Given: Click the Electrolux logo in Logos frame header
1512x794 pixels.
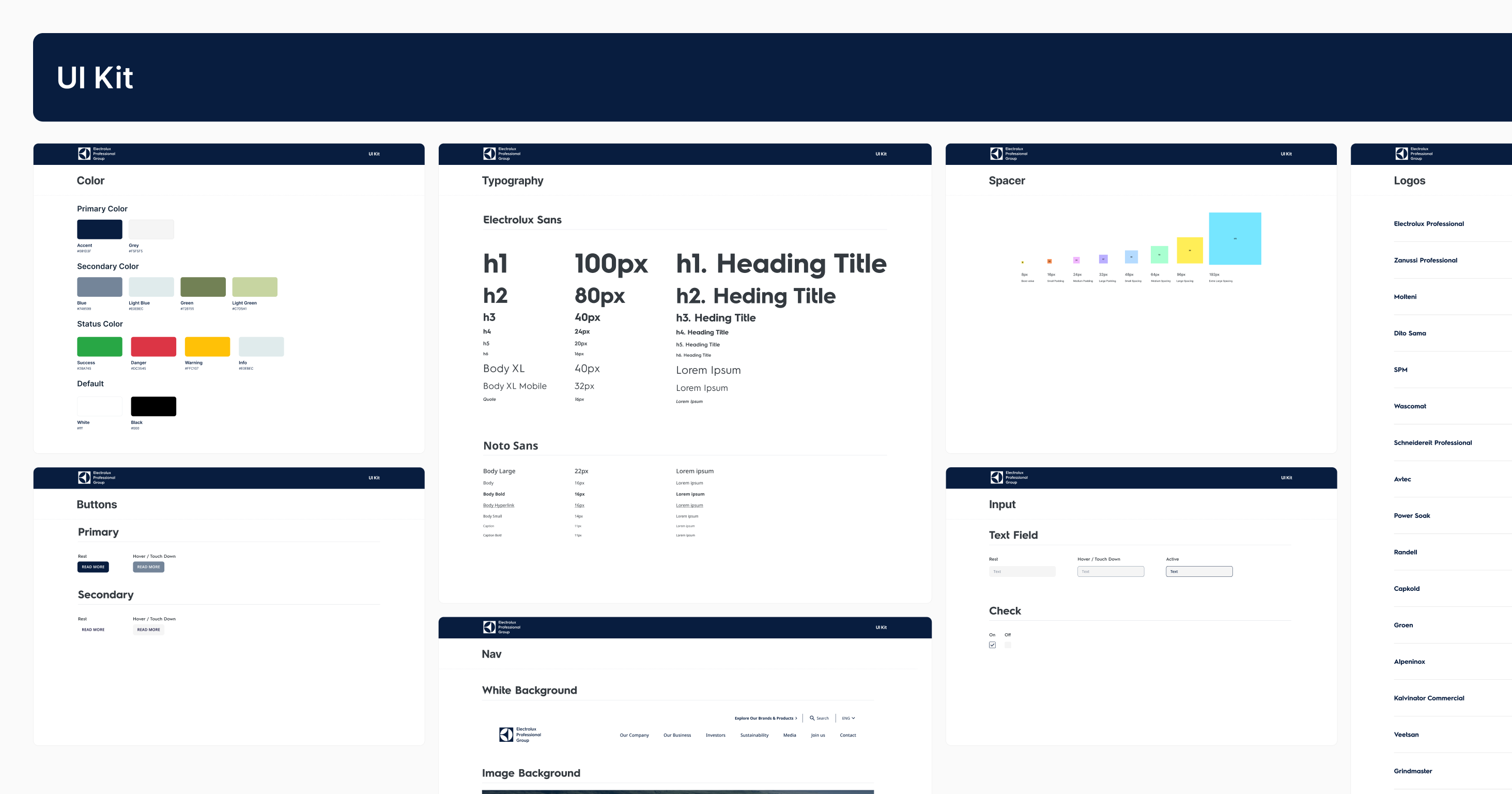Looking at the screenshot, I should point(1414,154).
